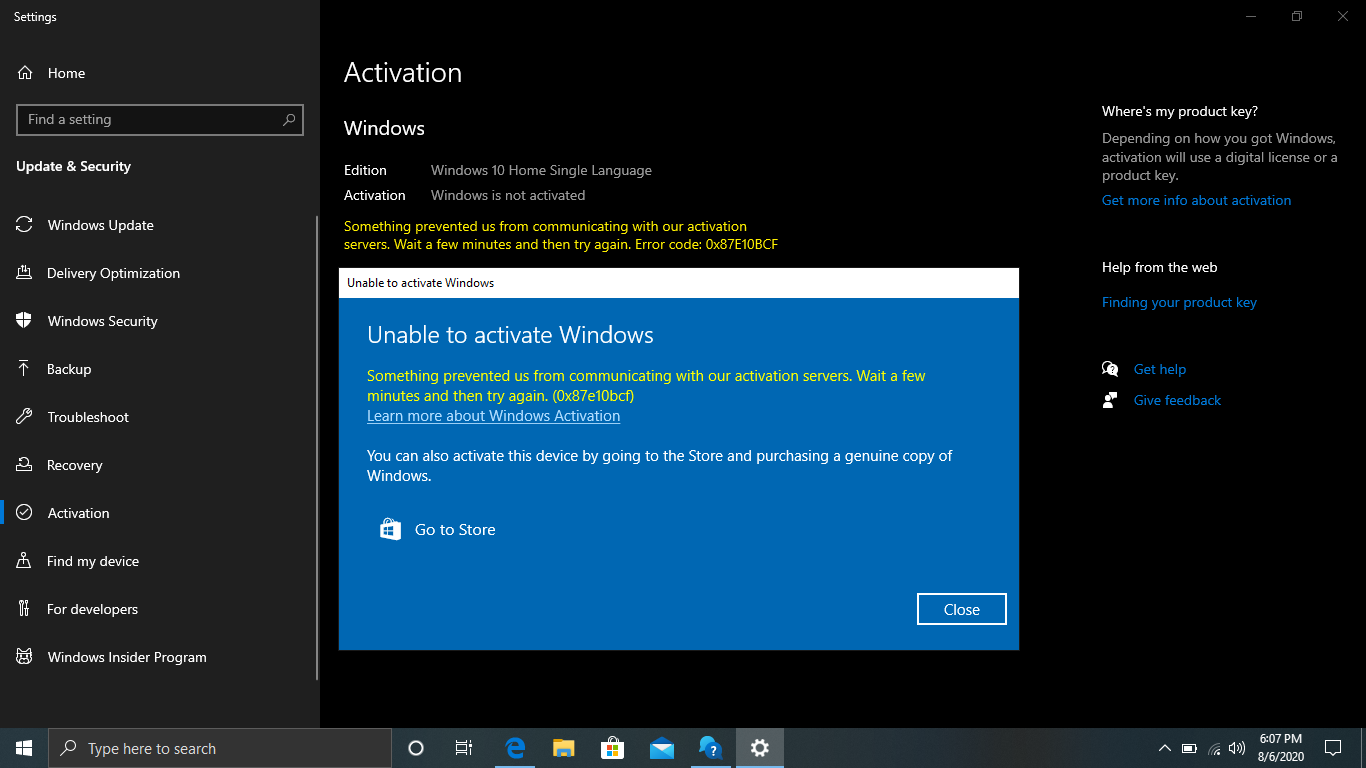Click the Troubleshoot wrench icon
The image size is (1366, 768).
click(x=25, y=417)
